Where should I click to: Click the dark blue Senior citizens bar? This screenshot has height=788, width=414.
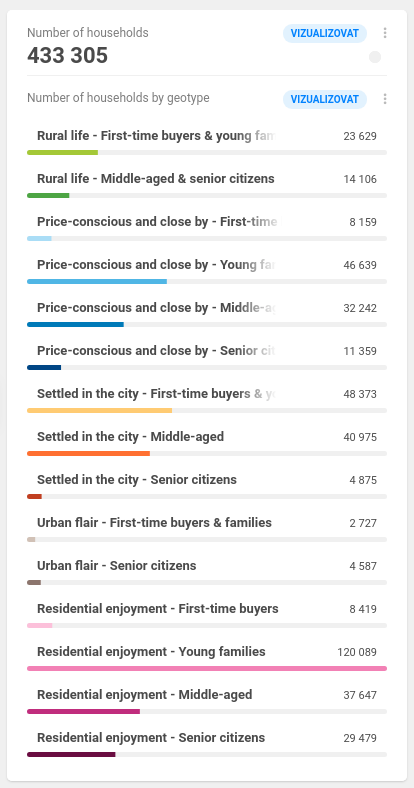point(44,367)
